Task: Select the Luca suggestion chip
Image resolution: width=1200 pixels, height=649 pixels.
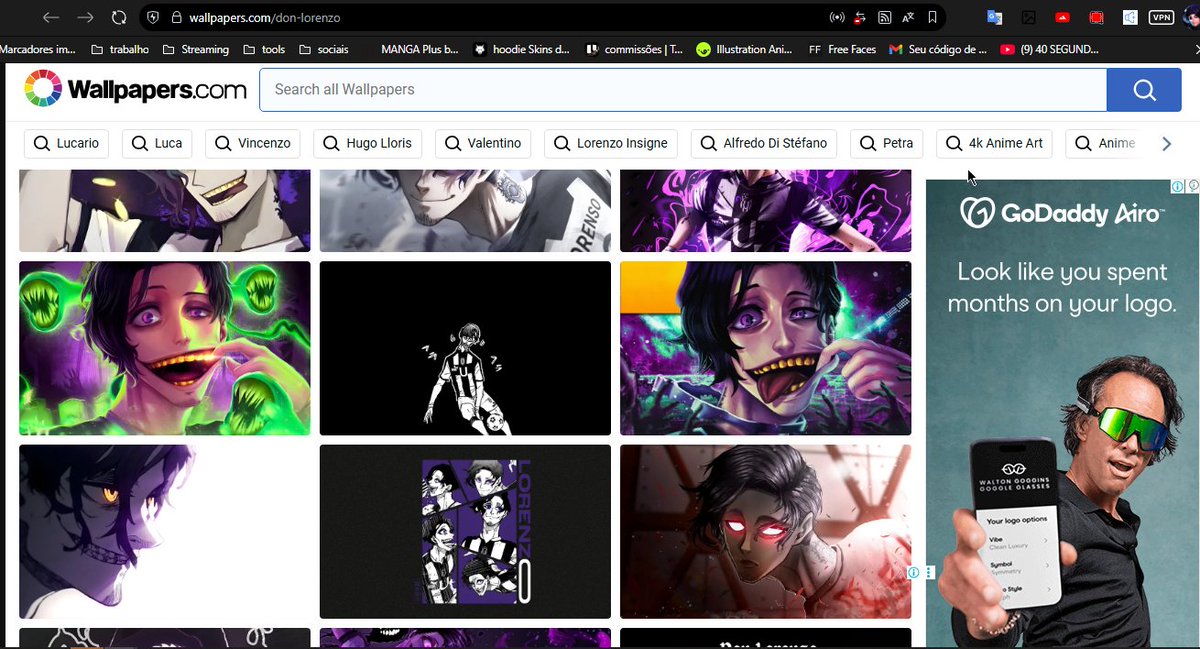Action: click(x=157, y=144)
